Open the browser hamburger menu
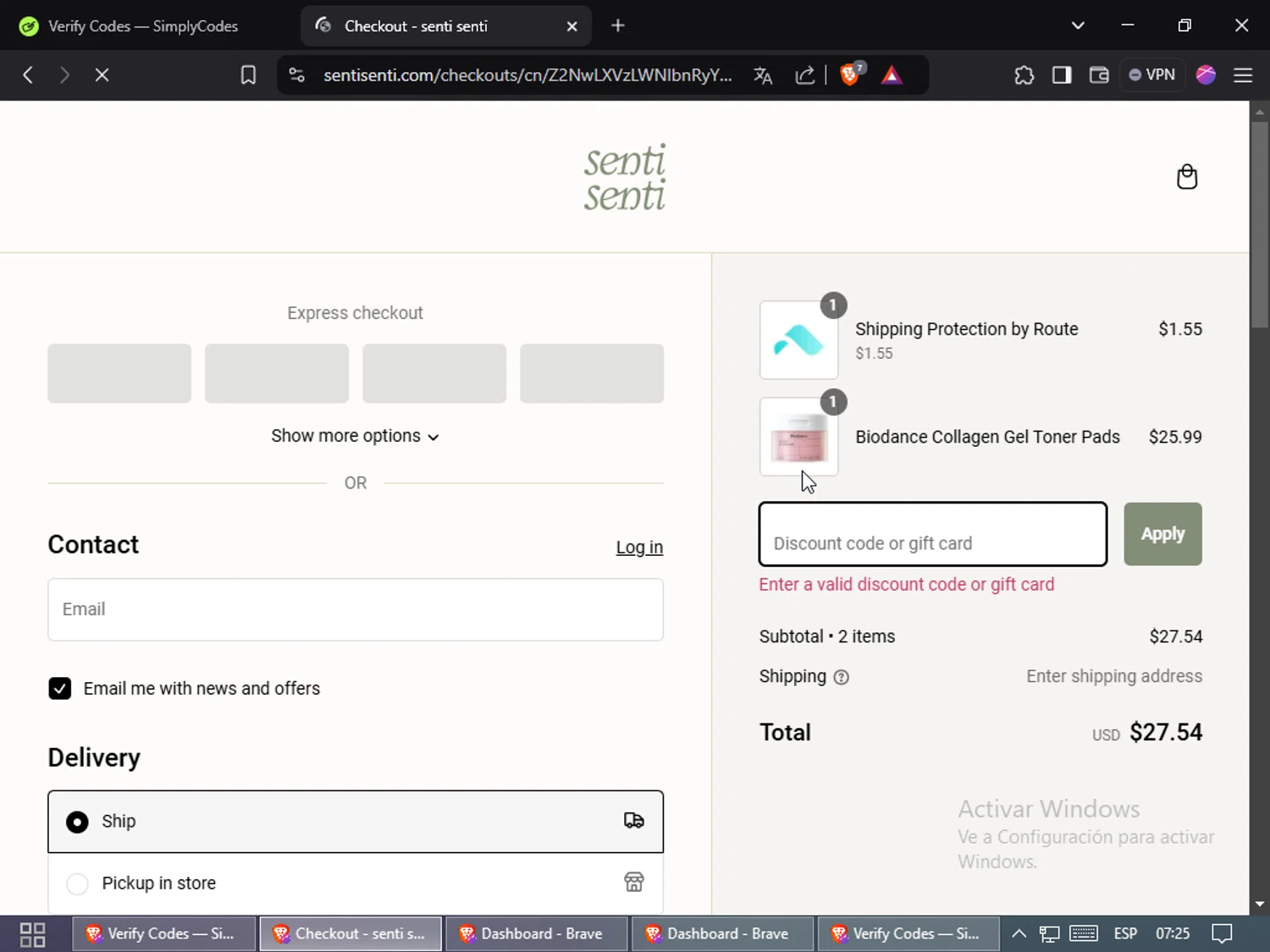This screenshot has height=952, width=1270. (1243, 75)
